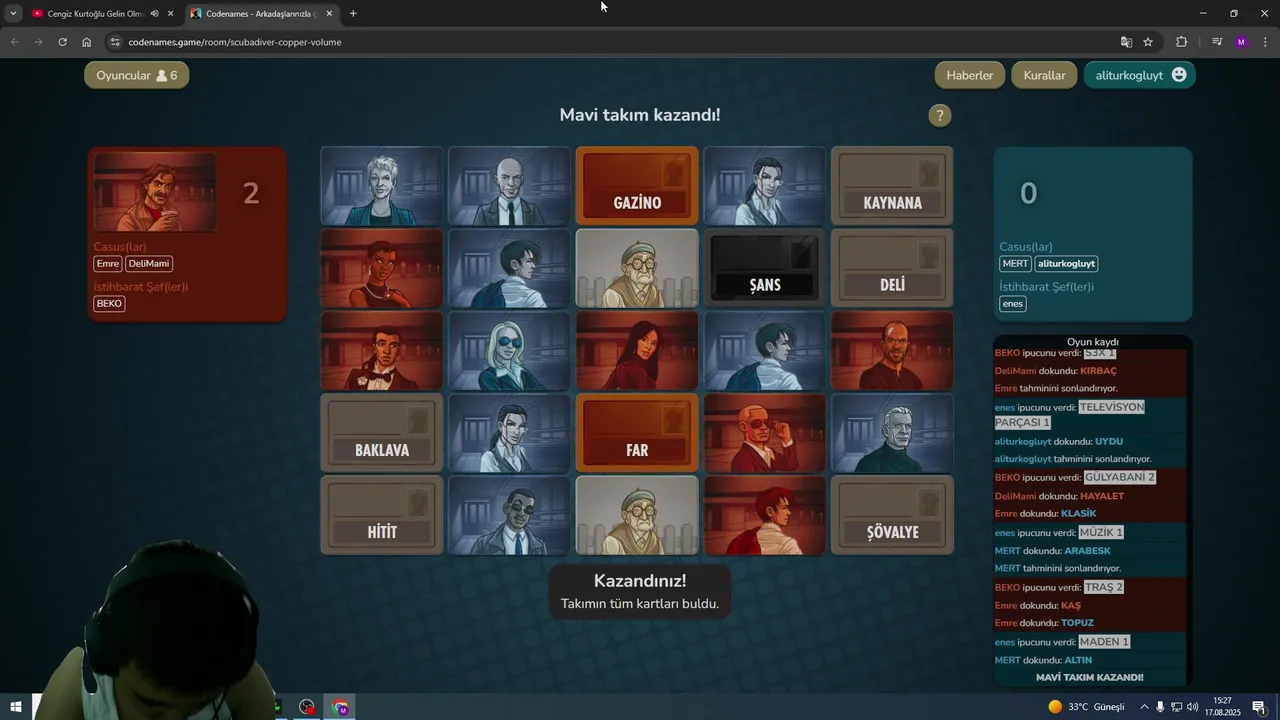Go forward in browser history
Image resolution: width=1280 pixels, height=720 pixels.
click(38, 42)
